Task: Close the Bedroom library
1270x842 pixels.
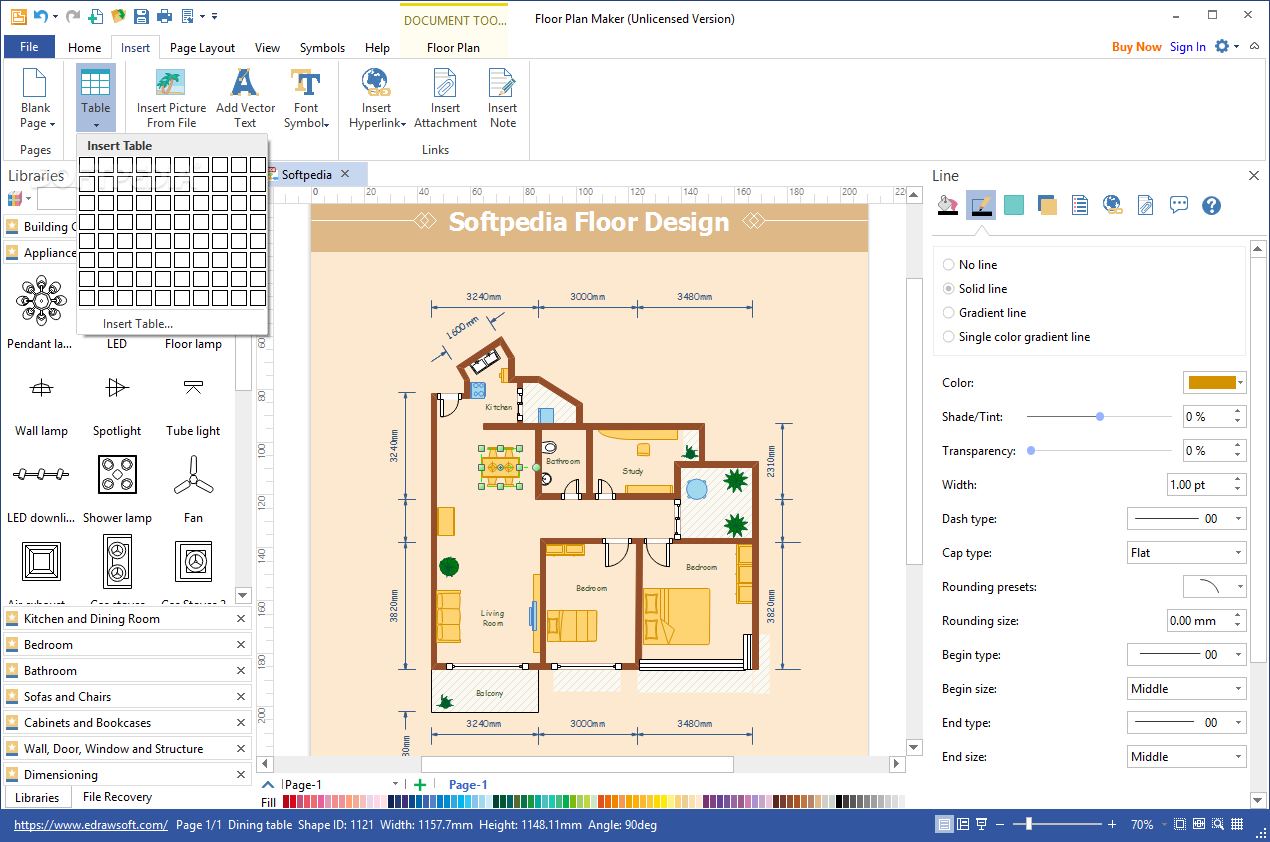Action: (x=241, y=645)
